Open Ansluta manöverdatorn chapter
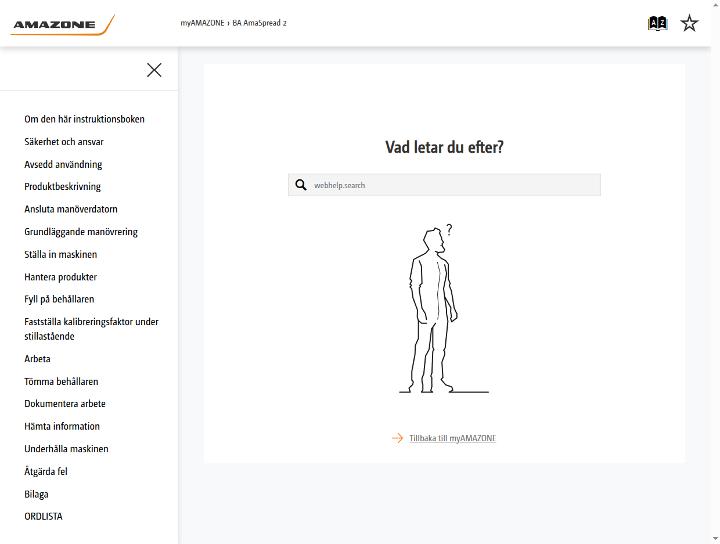The width and height of the screenshot is (720, 544). tap(71, 209)
